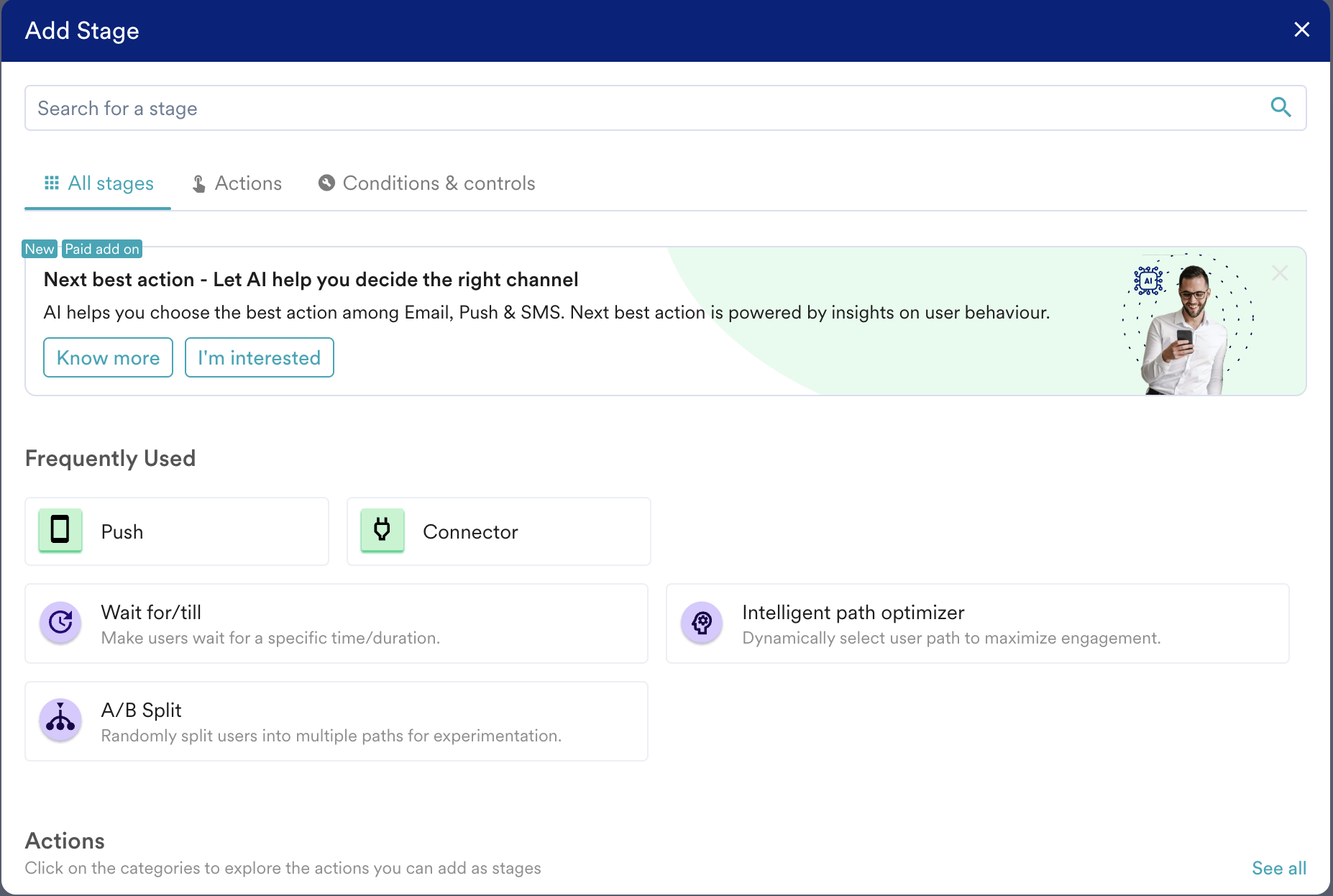Add the A/B Split stage
Viewport: 1333px width, 896px height.
pos(336,721)
